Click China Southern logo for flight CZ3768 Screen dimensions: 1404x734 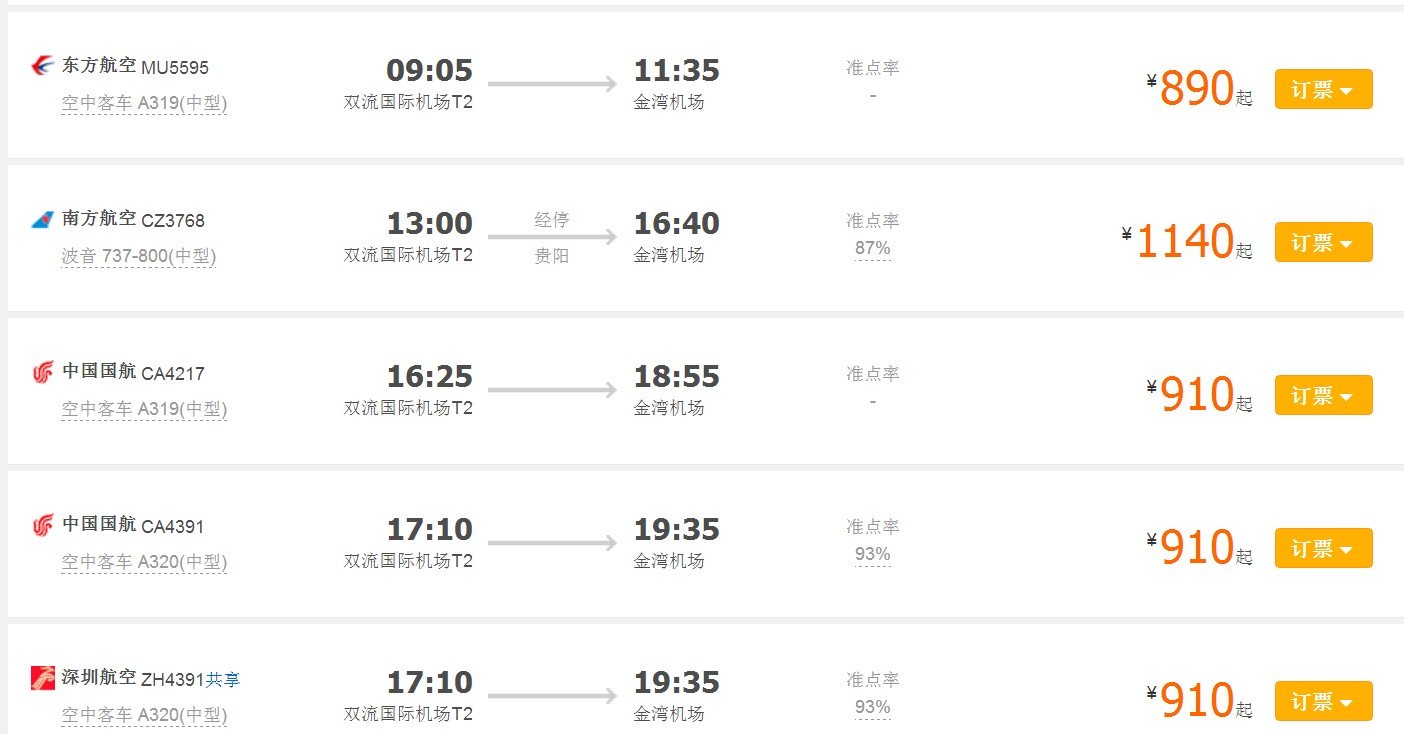click(43, 220)
